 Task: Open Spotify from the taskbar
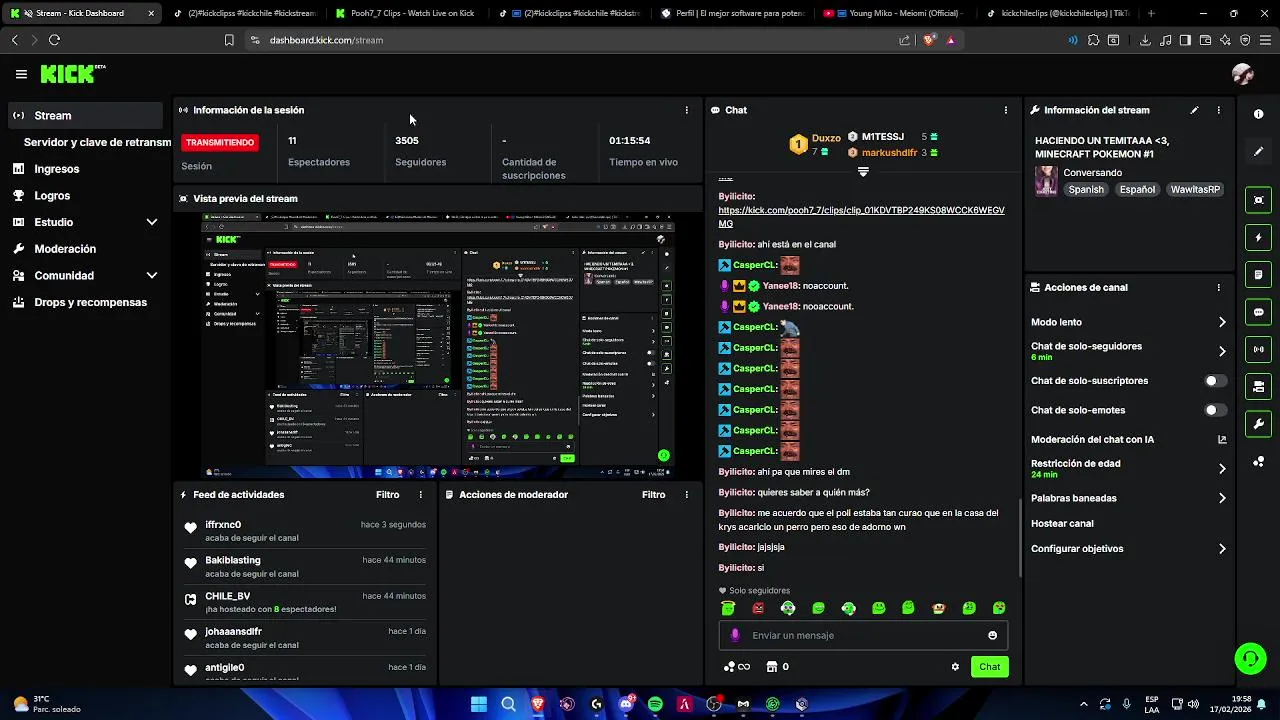pos(655,704)
